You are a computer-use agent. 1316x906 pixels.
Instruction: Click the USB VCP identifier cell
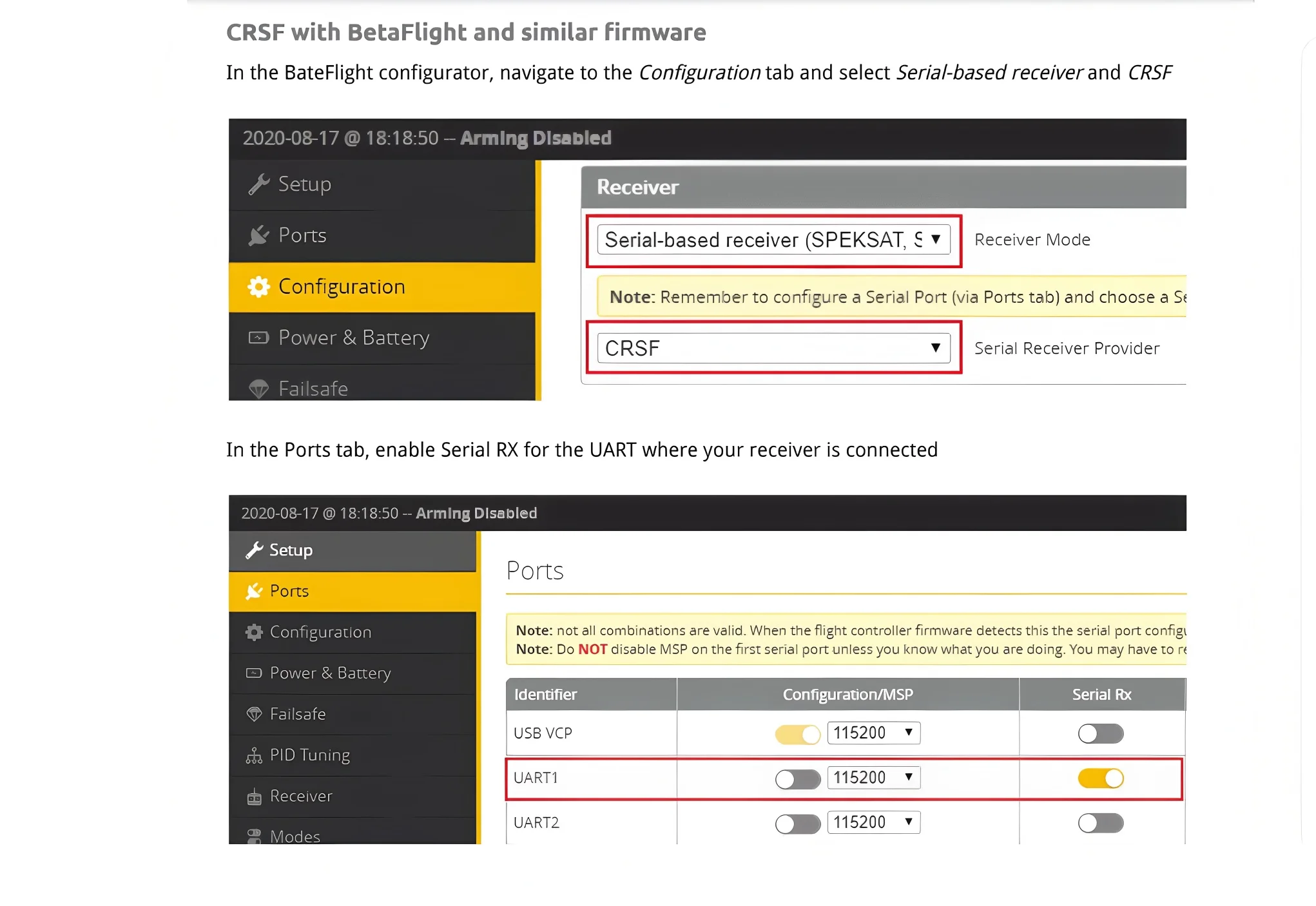[592, 733]
